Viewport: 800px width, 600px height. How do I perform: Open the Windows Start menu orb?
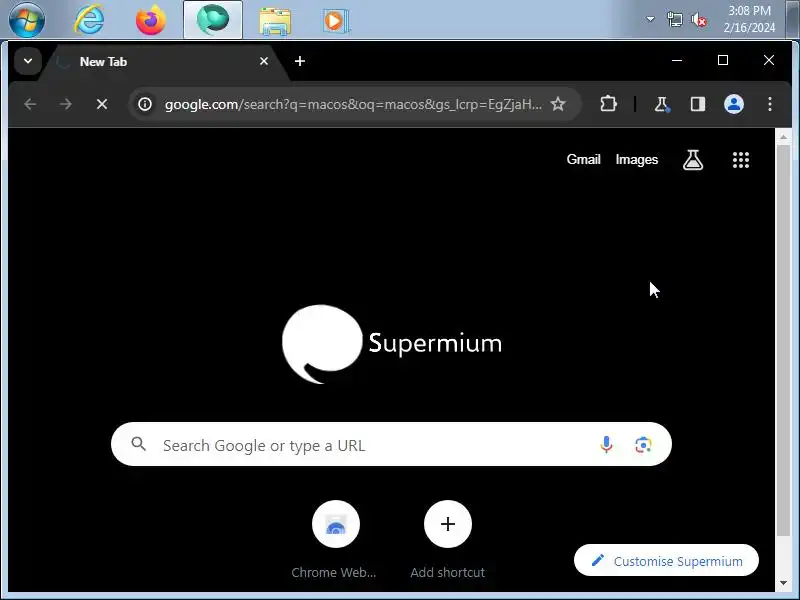click(x=27, y=20)
